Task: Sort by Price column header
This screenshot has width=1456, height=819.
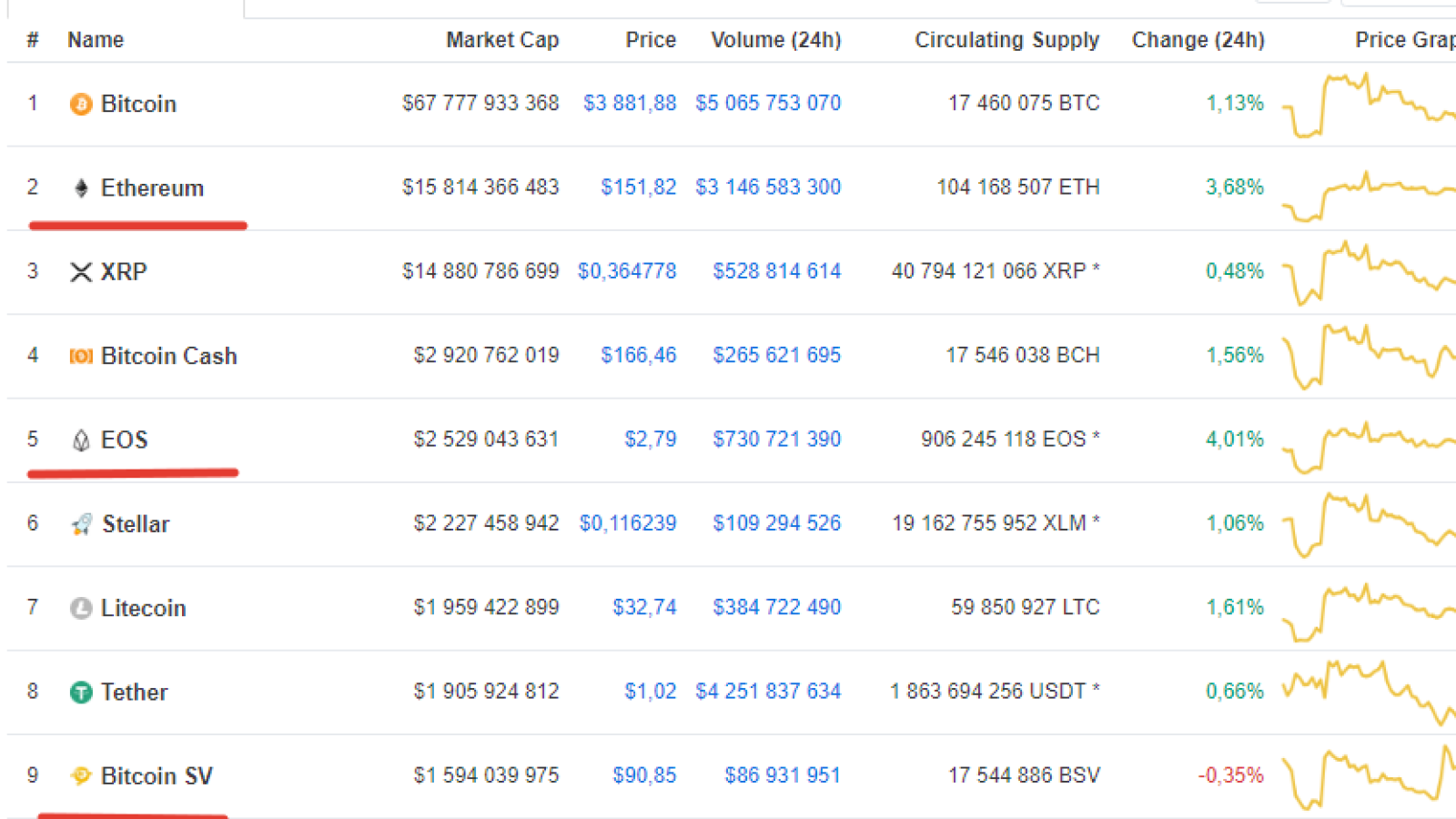Action: pyautogui.click(x=651, y=40)
